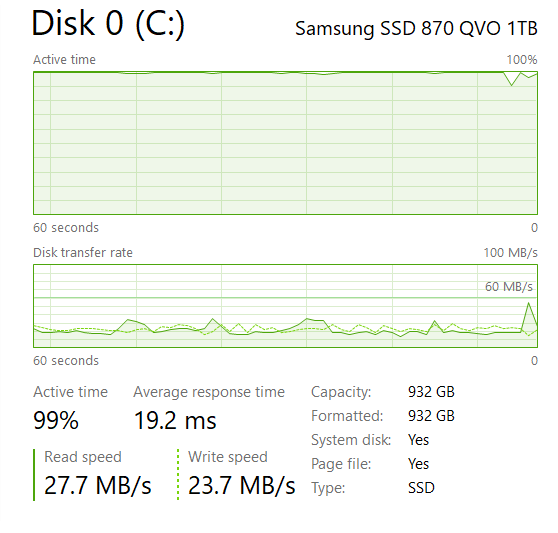Viewport: 558px width, 533px height.
Task: Click the dotted green Write speed indicator bar
Action: (x=178, y=475)
